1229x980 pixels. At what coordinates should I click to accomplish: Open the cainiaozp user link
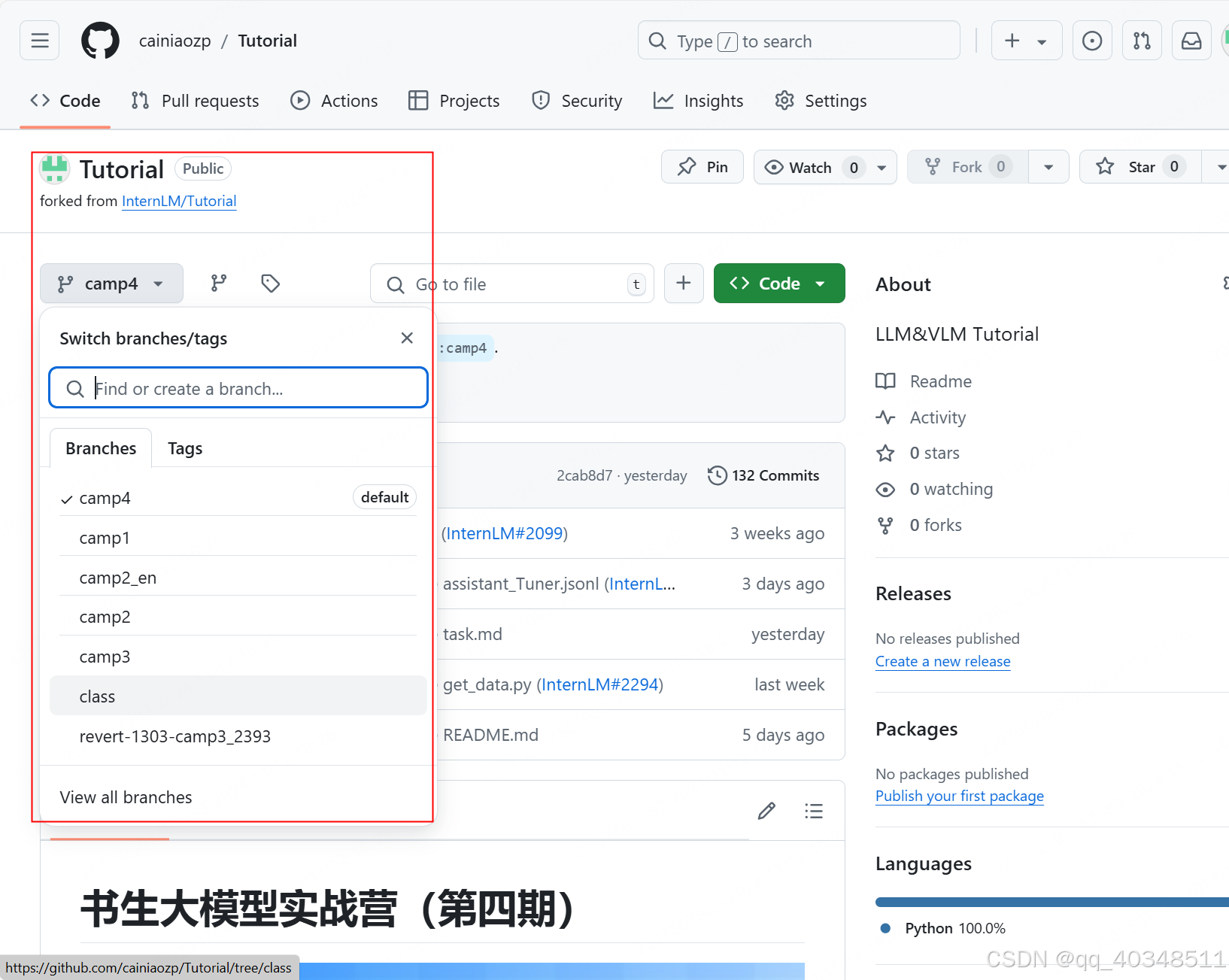pyautogui.click(x=174, y=41)
